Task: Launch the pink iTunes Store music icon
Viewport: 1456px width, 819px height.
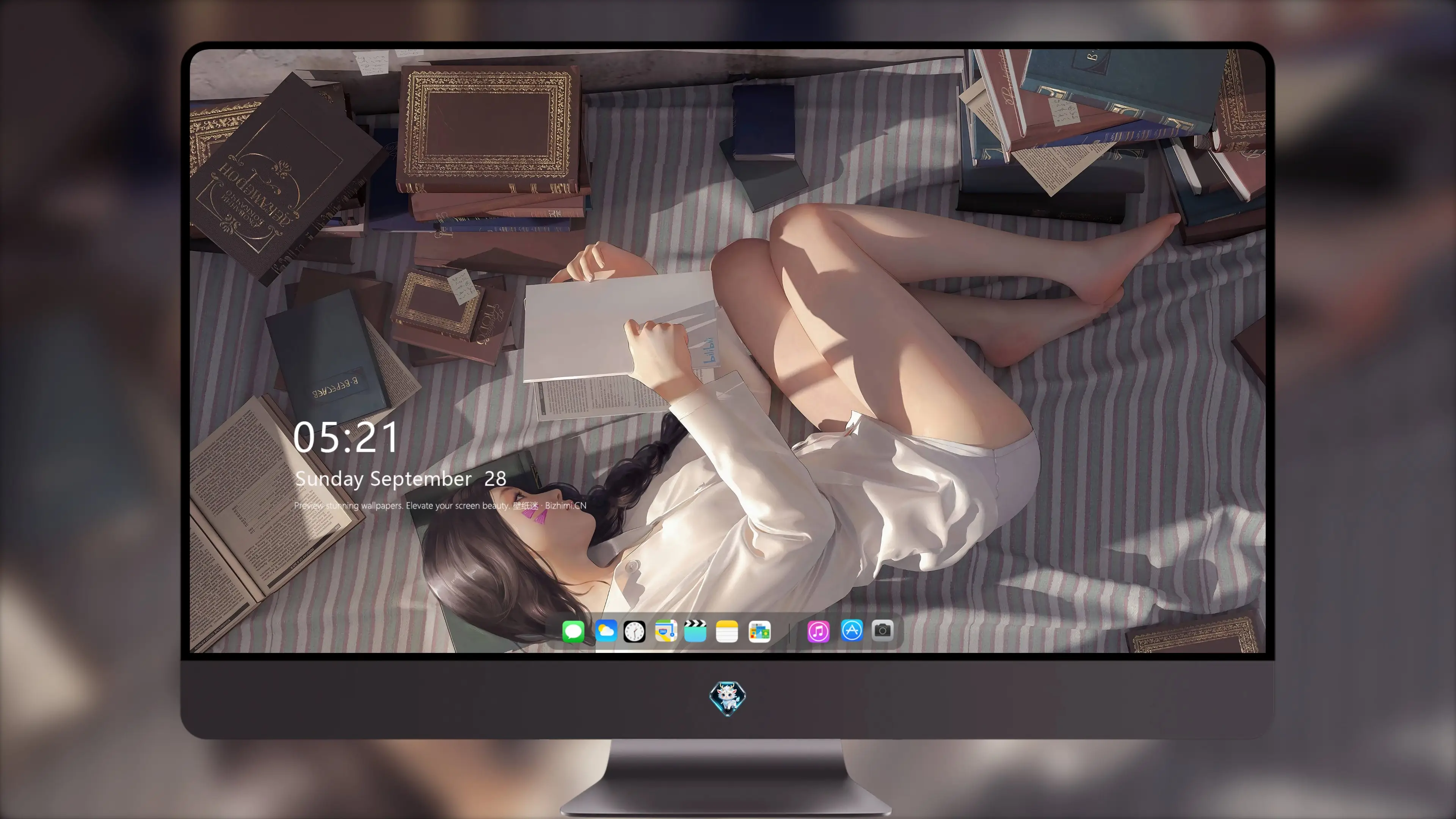Action: [x=819, y=631]
